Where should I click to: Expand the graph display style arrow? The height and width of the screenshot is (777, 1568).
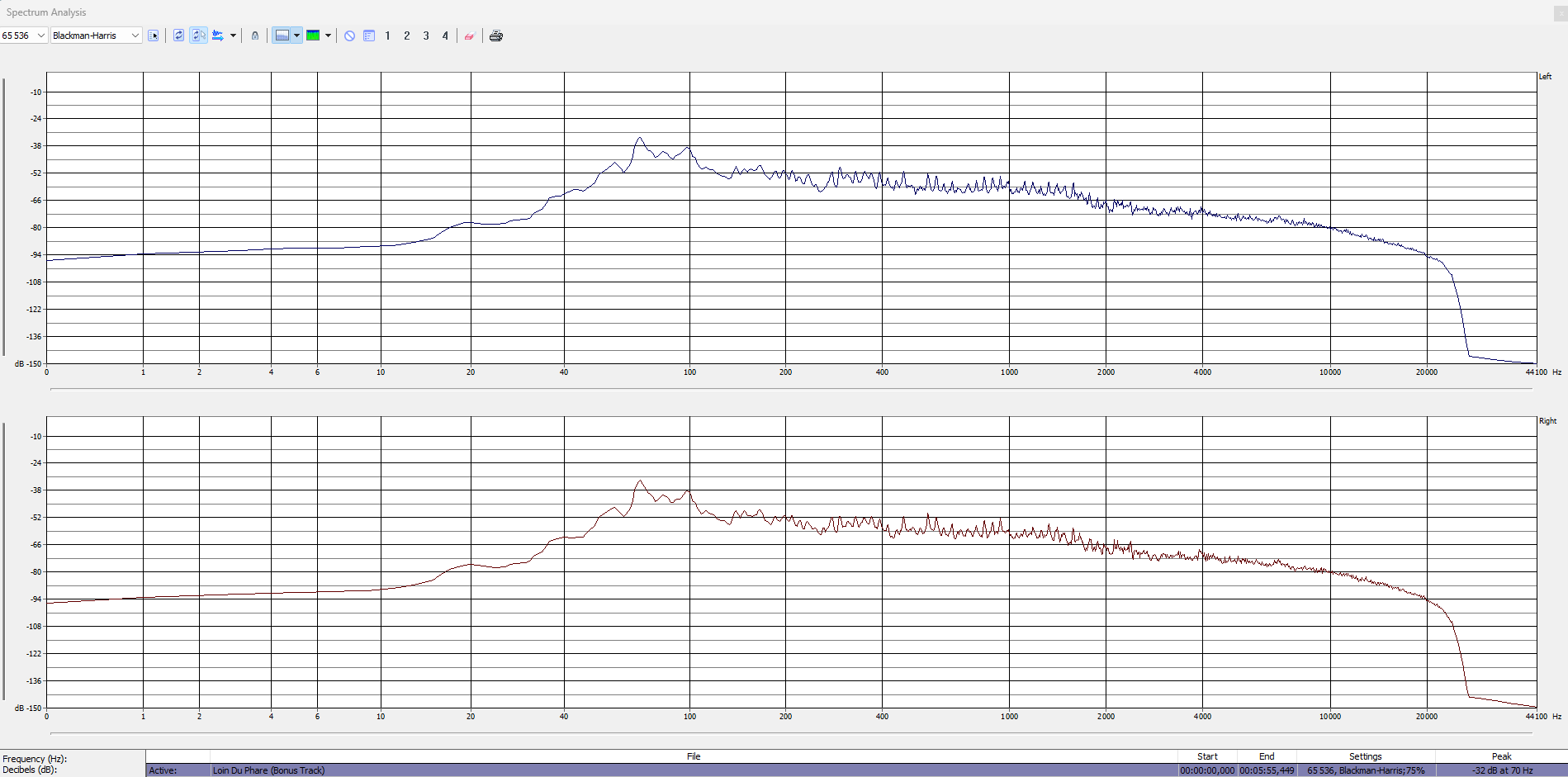(296, 36)
